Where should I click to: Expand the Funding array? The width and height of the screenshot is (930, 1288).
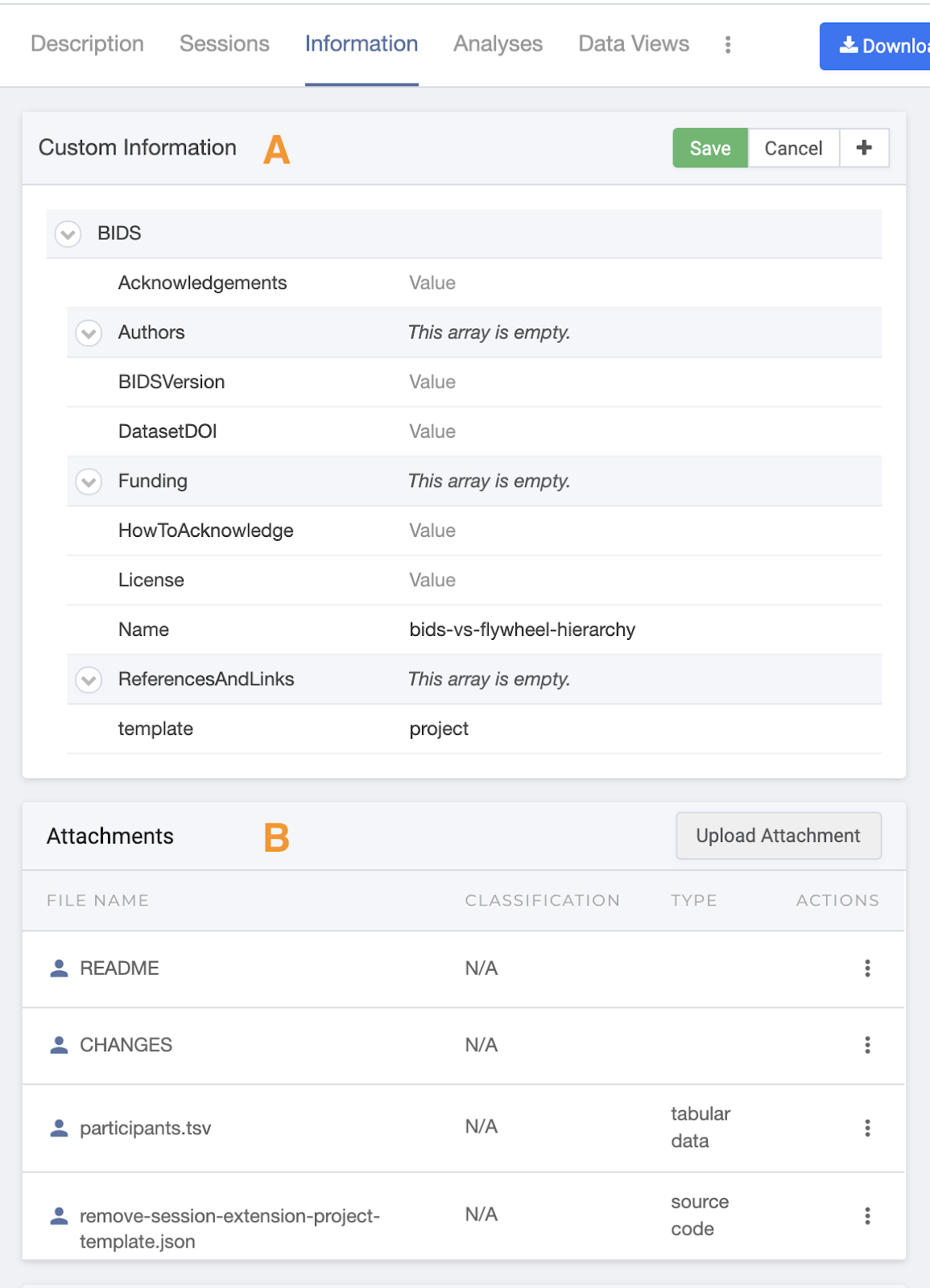(x=89, y=482)
